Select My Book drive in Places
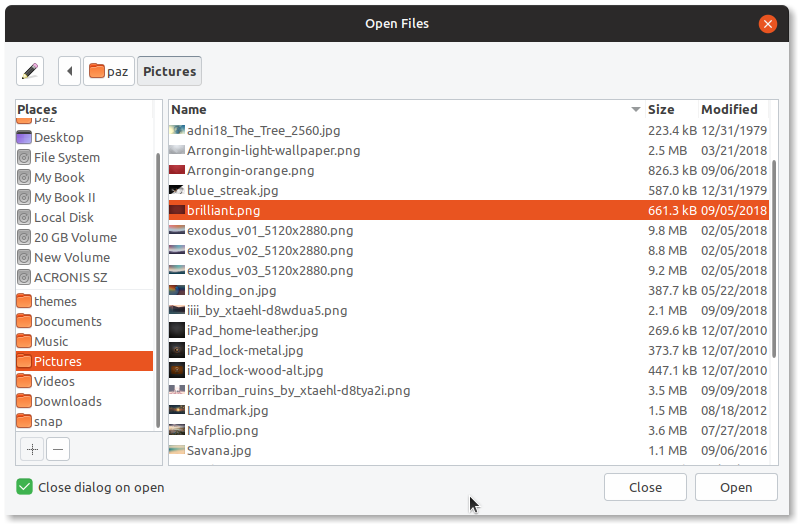This screenshot has height=524, width=798. pyautogui.click(x=84, y=177)
